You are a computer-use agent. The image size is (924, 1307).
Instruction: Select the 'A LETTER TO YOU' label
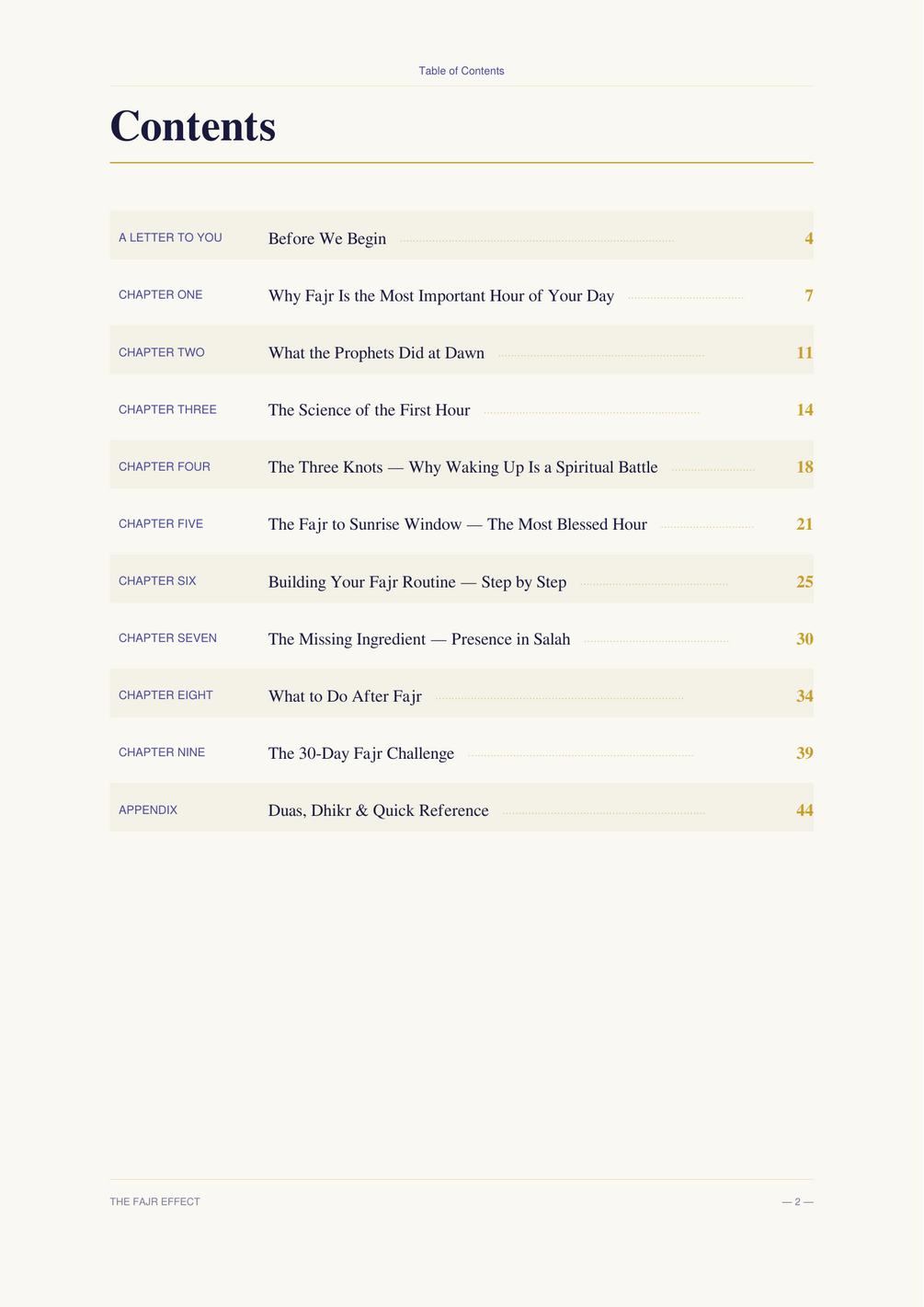click(170, 237)
